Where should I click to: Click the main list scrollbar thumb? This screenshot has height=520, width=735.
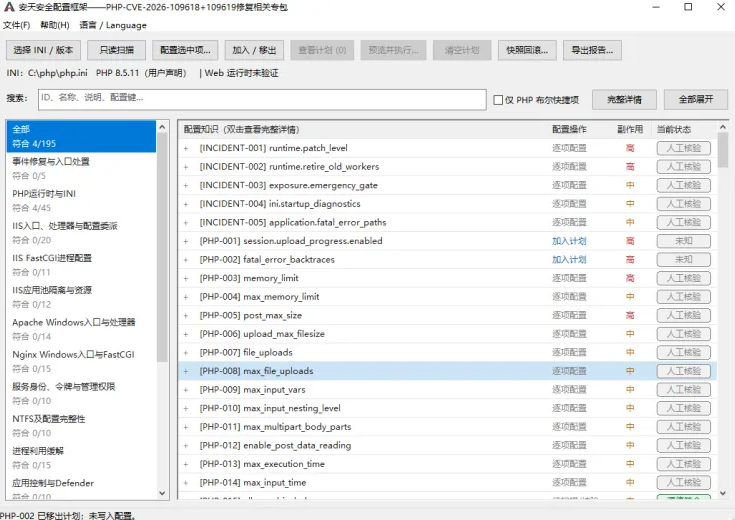[723, 150]
